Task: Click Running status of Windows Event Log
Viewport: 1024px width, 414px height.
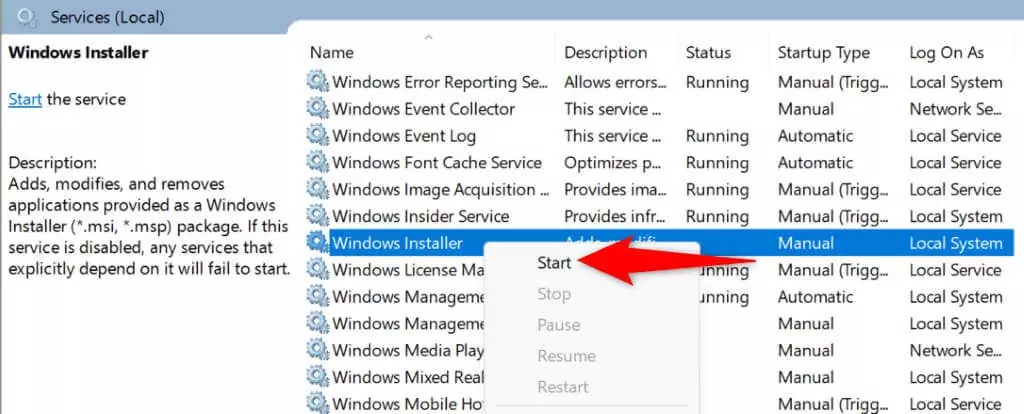Action: click(x=717, y=136)
